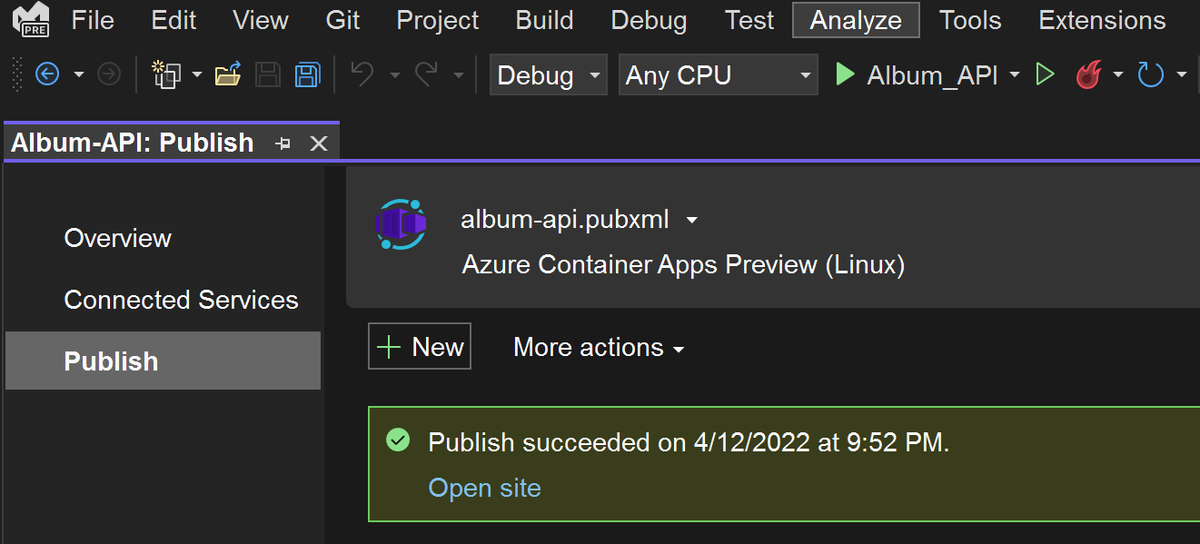Click the Azure Container Apps Preview (Linux) text
1200x544 pixels.
coord(683,265)
